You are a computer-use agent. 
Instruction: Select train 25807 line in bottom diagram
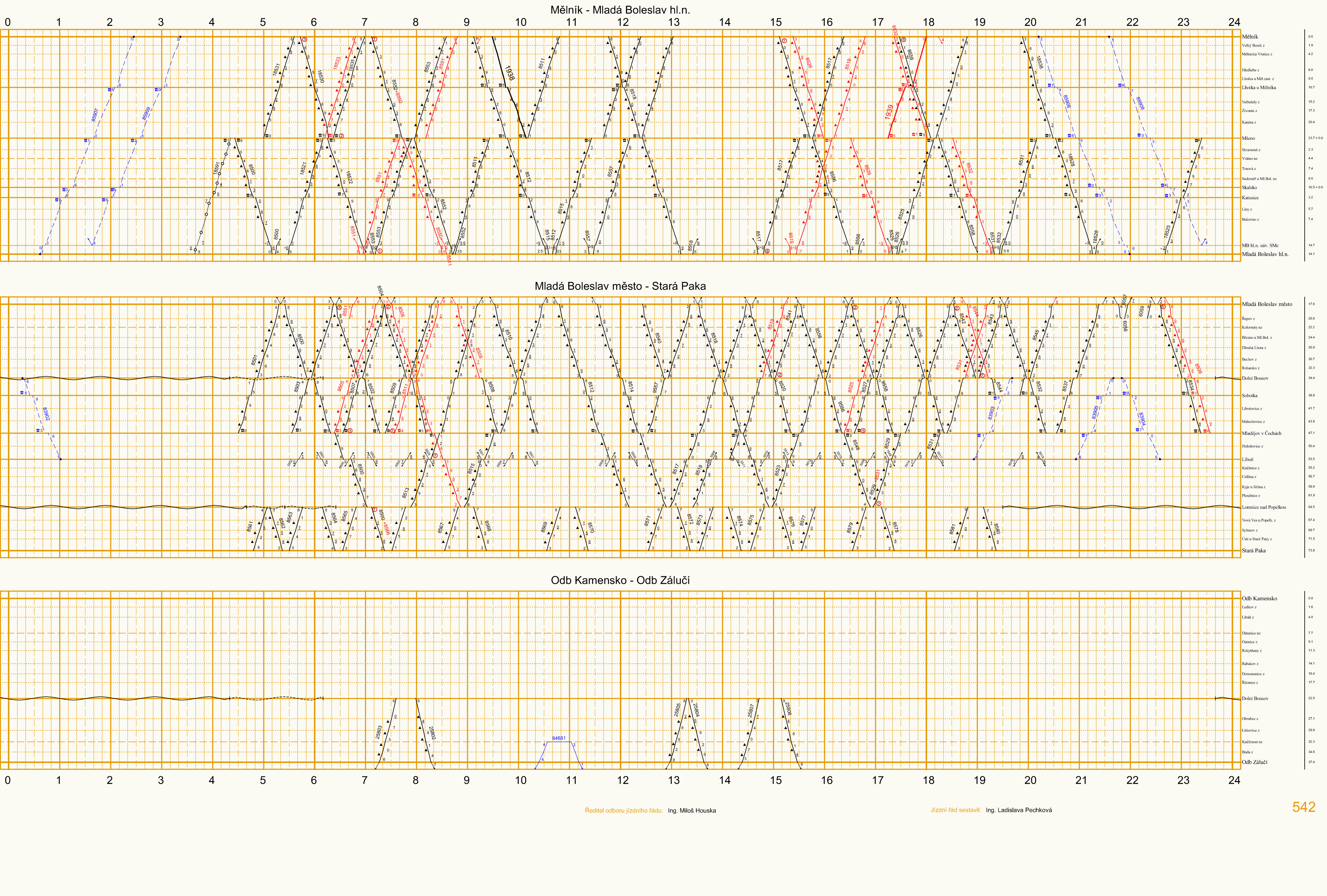pos(751,711)
